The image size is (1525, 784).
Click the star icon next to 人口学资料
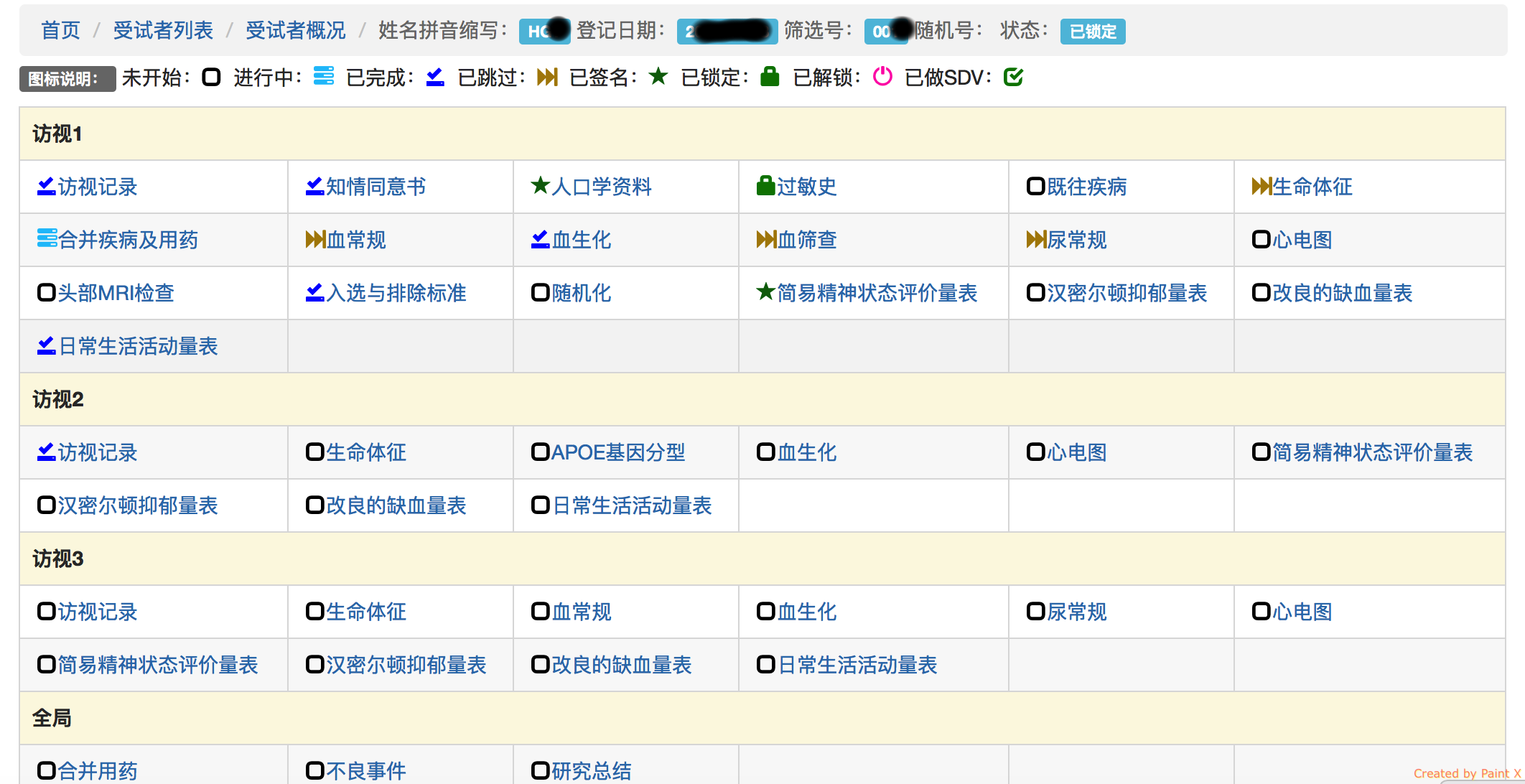pos(540,186)
